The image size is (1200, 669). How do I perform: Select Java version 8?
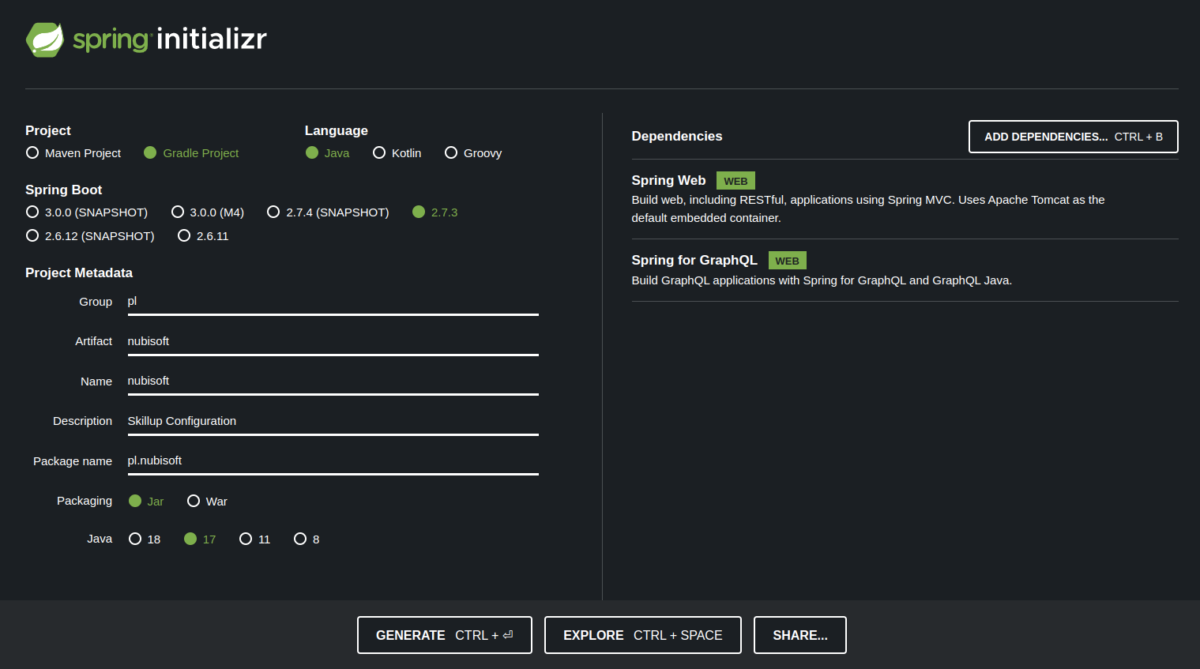coord(300,539)
